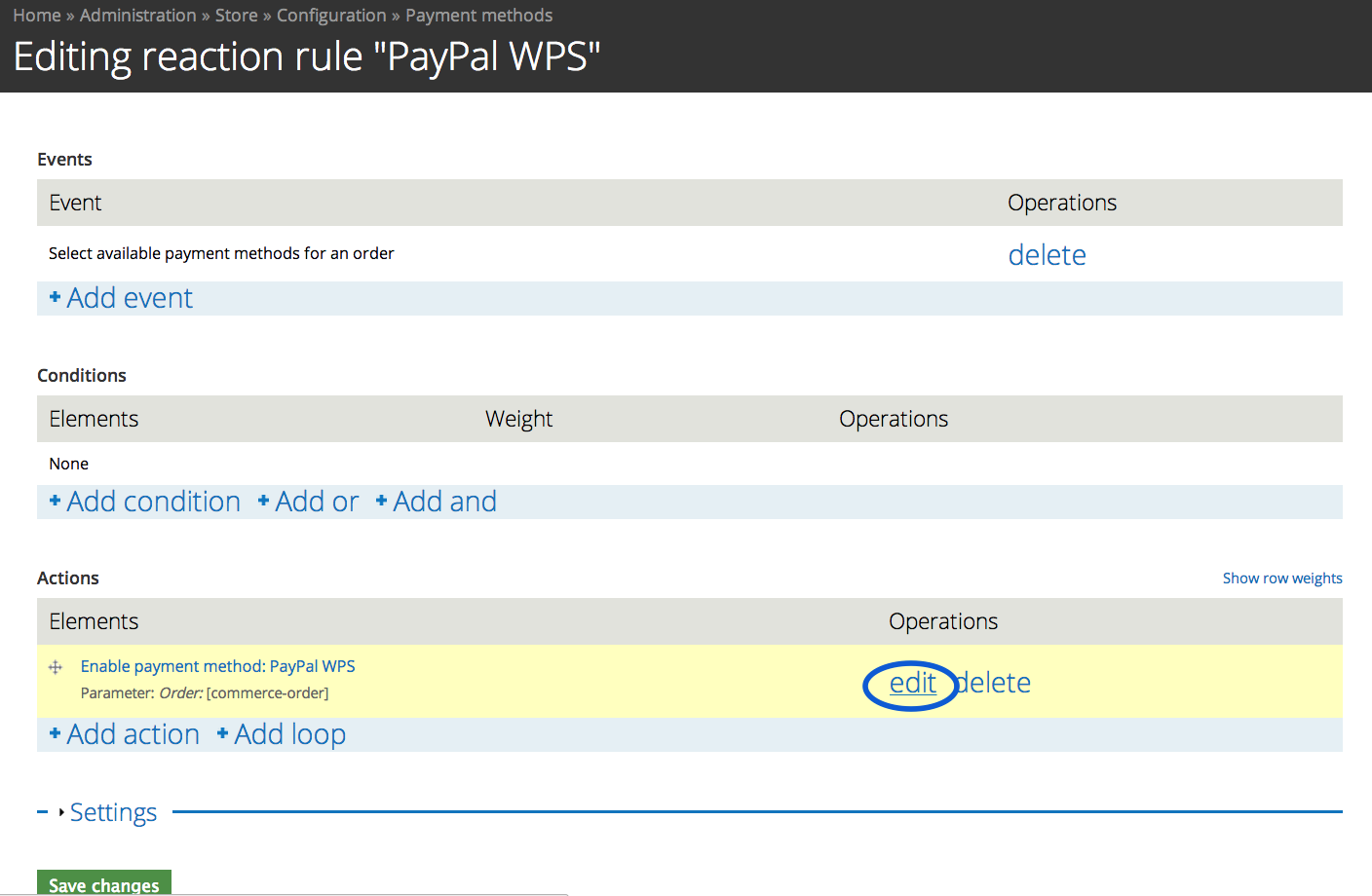This screenshot has width=1372, height=896.
Task: Open Administration breadcrumb link
Action: 138,16
